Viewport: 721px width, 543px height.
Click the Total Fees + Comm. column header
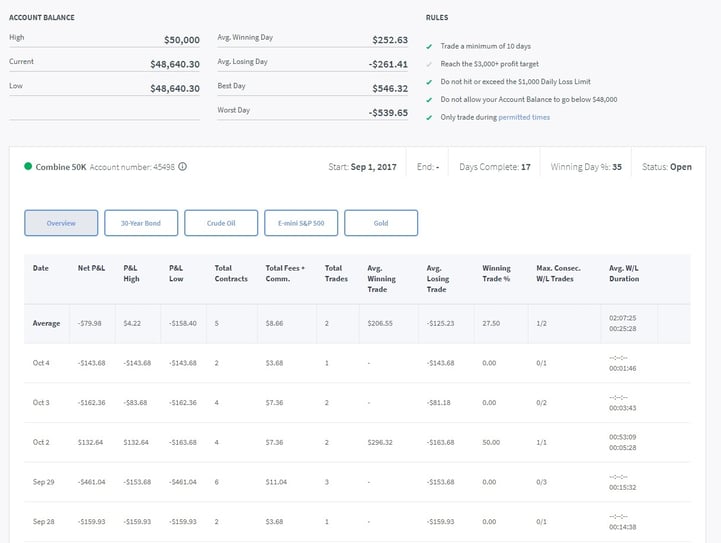285,273
